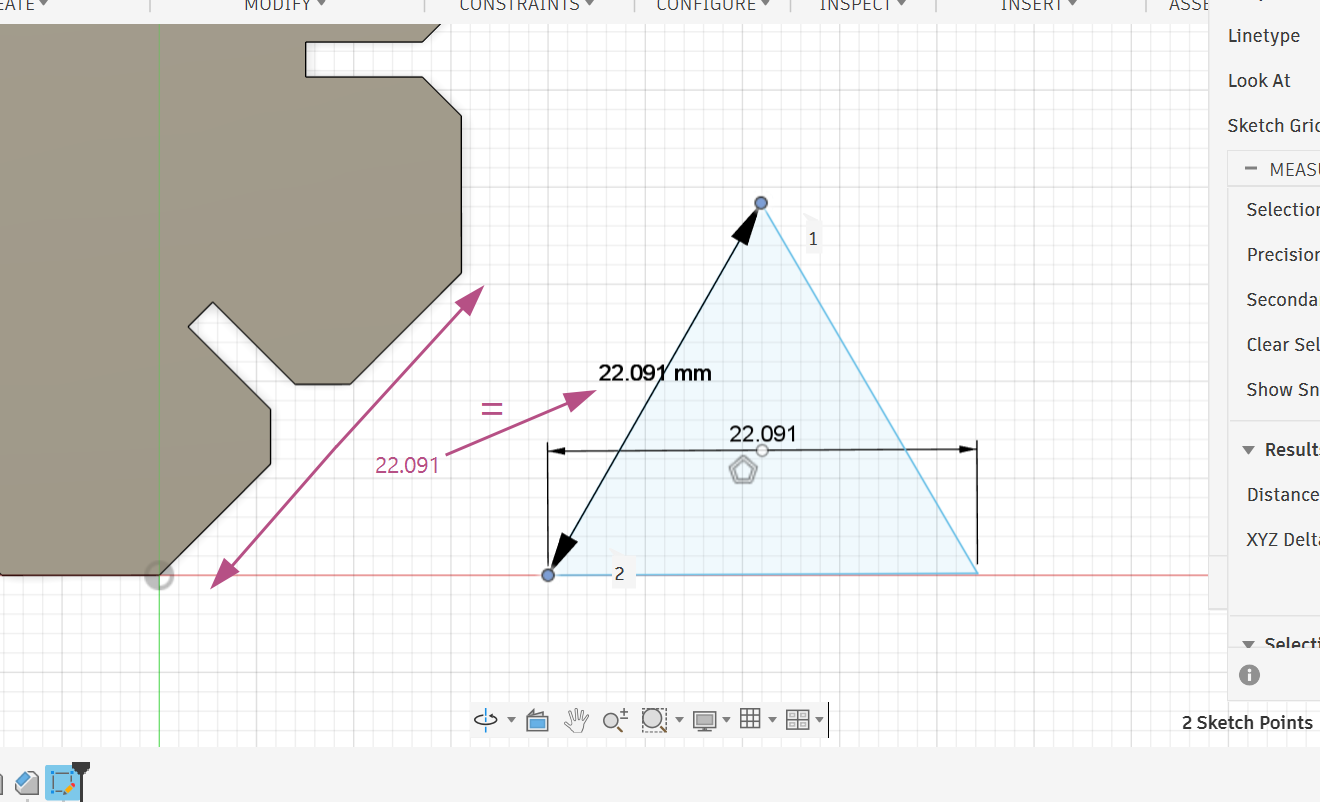Open the INSPECT menu
1320x802 pixels.
pos(863,5)
